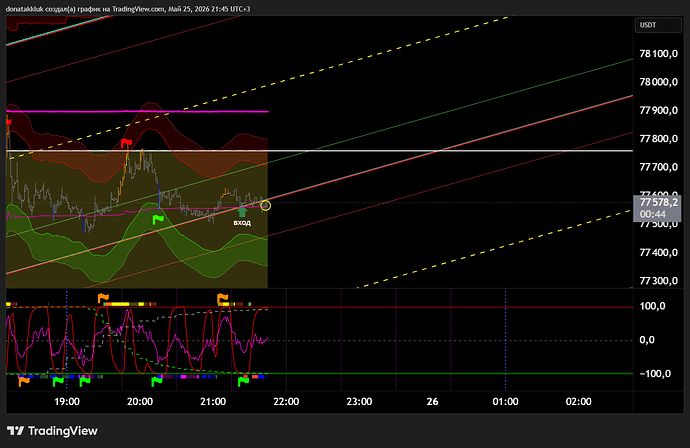Click the date label 26 on time axis

(x=433, y=401)
